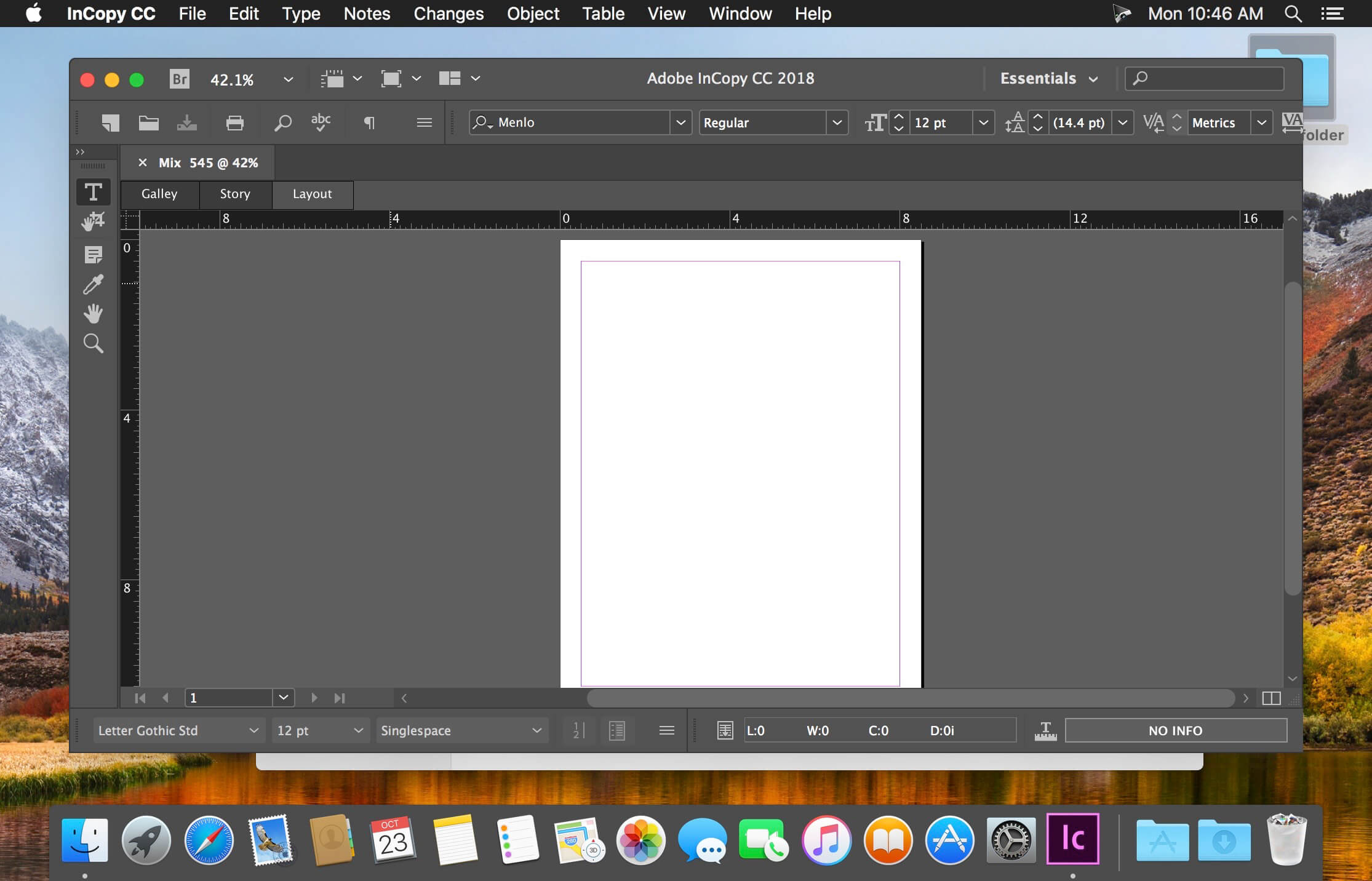Open the Notes menu

[x=367, y=14]
